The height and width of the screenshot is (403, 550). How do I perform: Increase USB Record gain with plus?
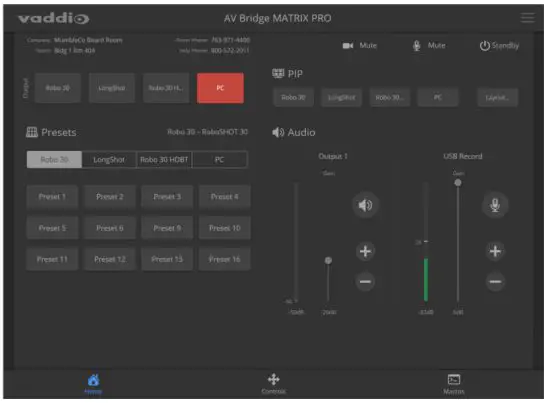click(495, 251)
